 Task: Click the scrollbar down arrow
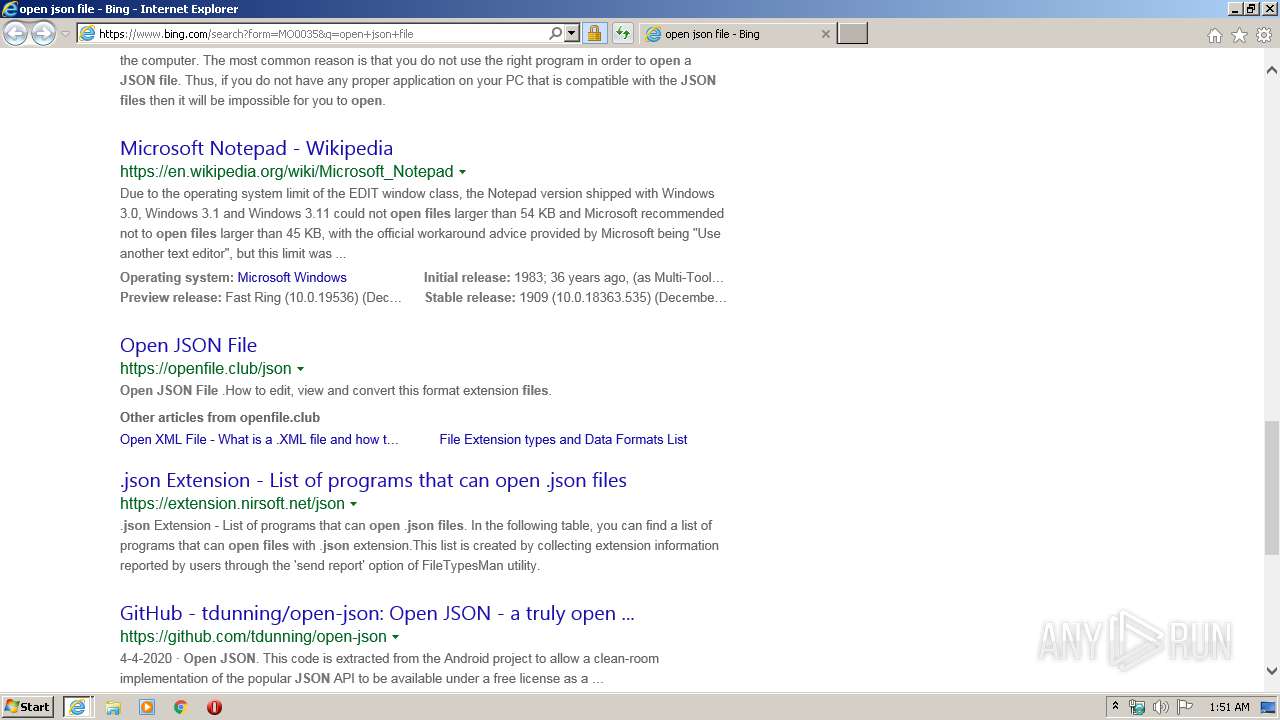click(x=1271, y=671)
